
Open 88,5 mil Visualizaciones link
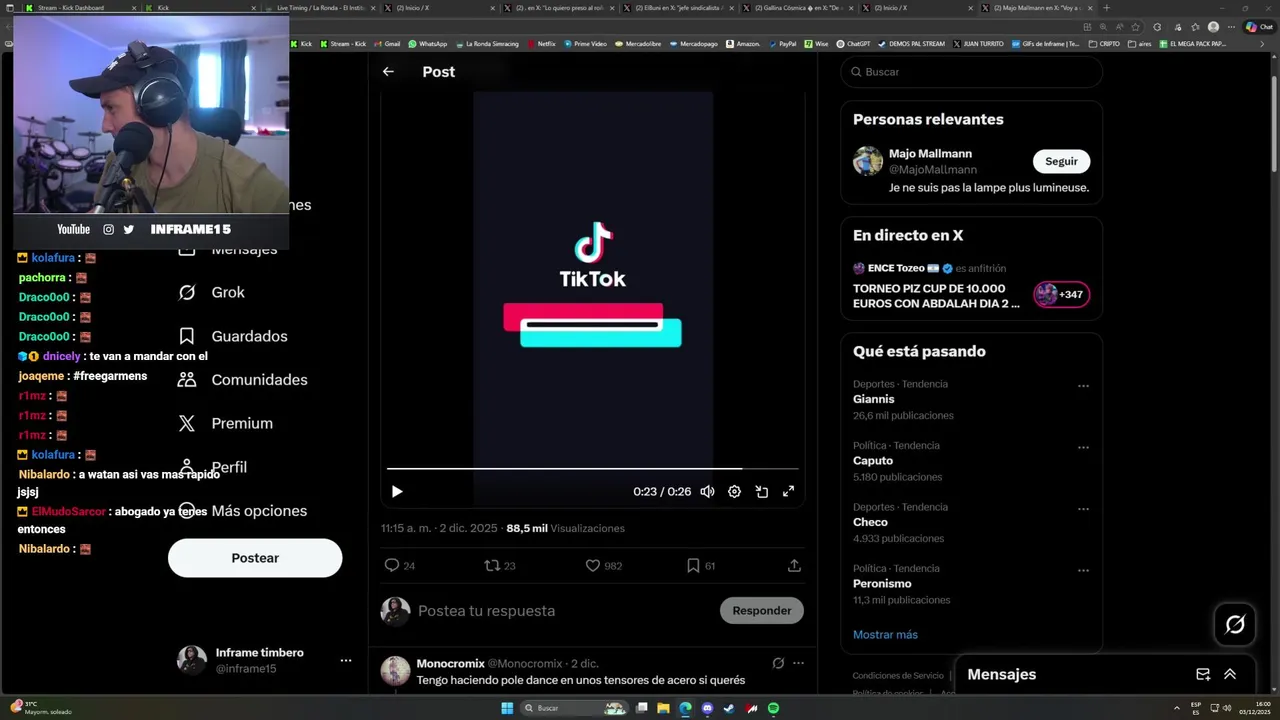click(565, 529)
